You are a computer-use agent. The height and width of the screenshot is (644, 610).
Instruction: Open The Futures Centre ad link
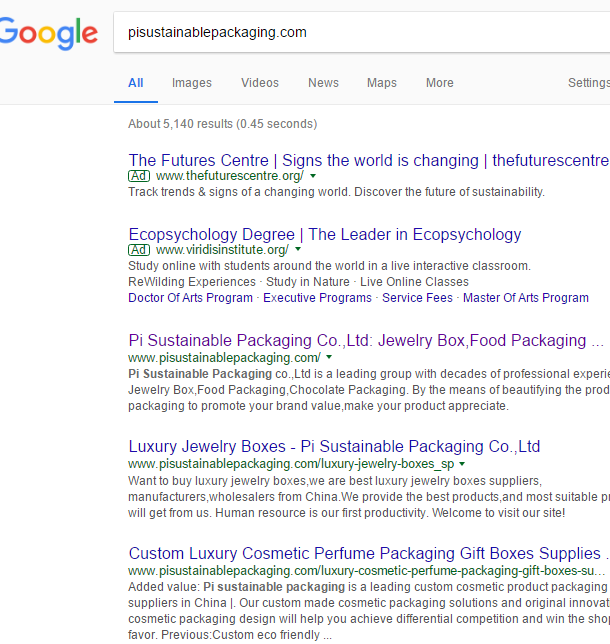click(x=368, y=160)
